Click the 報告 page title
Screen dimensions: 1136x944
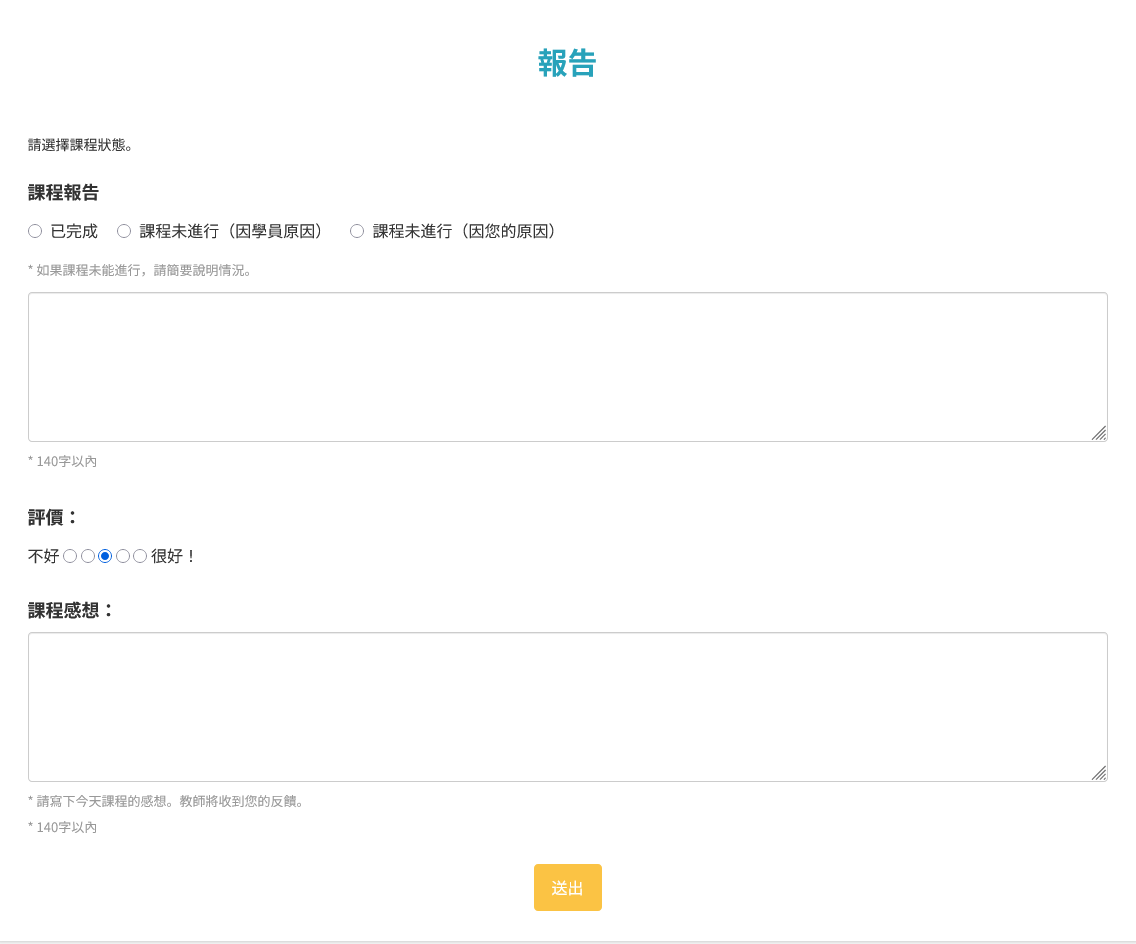point(567,63)
